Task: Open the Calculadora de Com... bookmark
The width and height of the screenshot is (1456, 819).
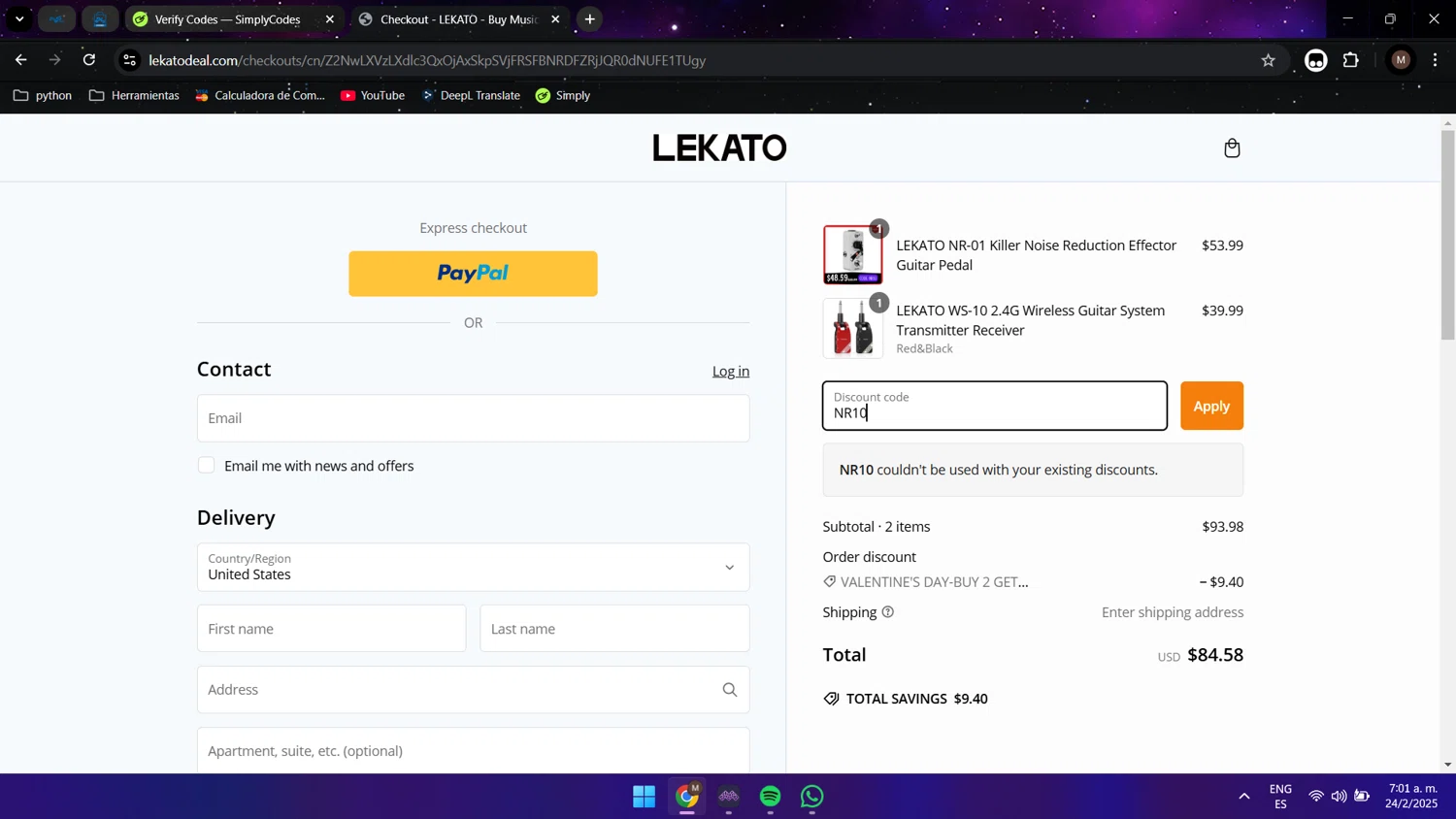Action: pos(260,95)
